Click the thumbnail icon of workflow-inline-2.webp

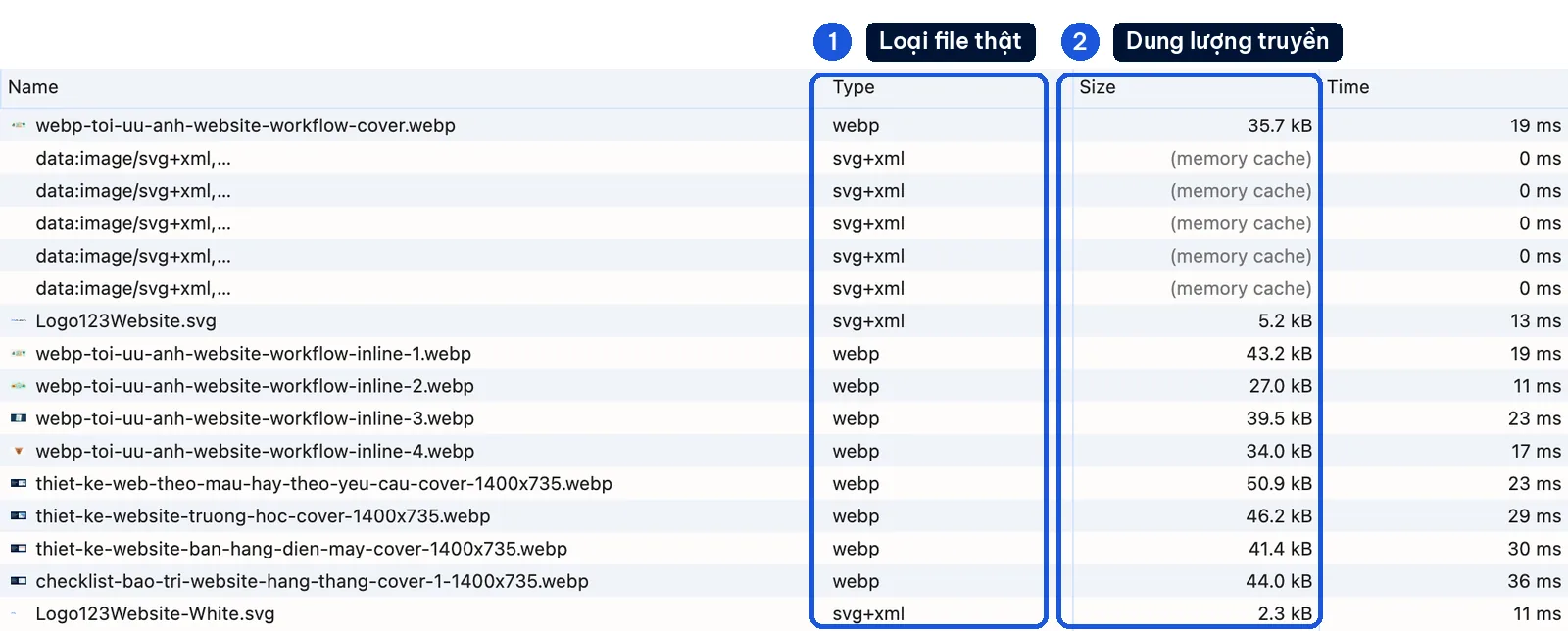coord(19,386)
